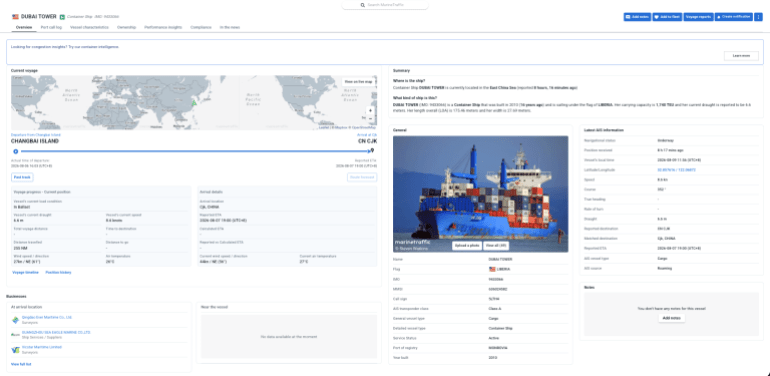This screenshot has width=770, height=376.
Task: Click the blue departure circle on voyage bar
Action: (16, 151)
